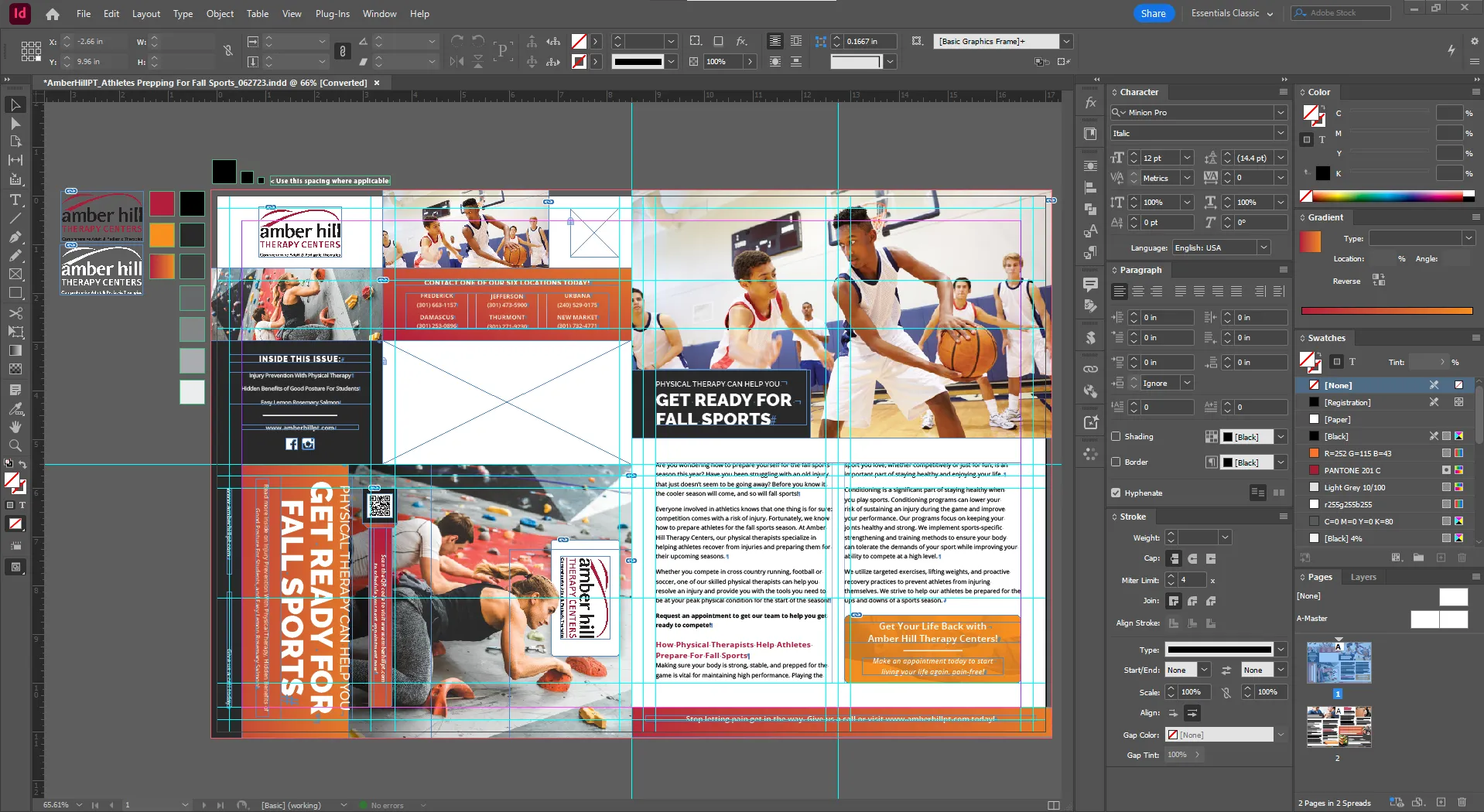Select the page 2 spread thumbnail
Image resolution: width=1484 pixels, height=812 pixels.
1339,726
